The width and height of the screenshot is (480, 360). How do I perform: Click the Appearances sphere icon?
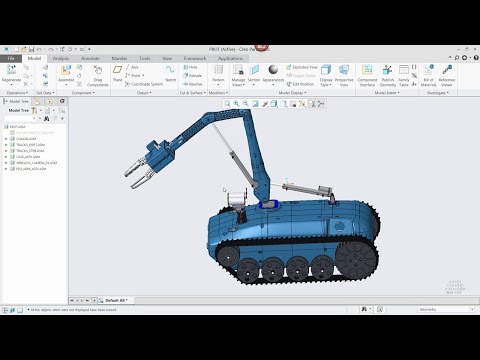(273, 69)
